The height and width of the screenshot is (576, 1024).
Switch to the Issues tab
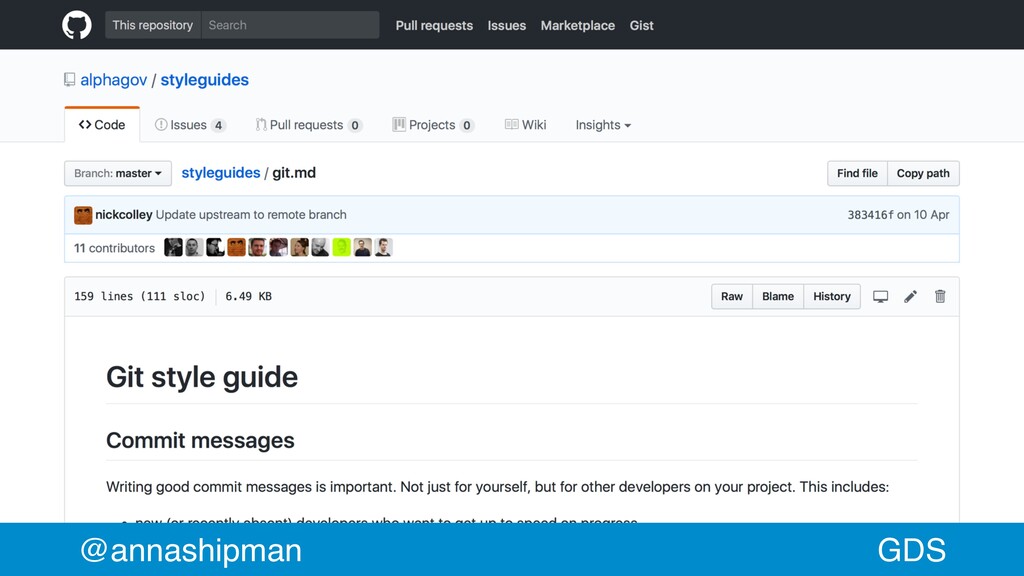[x=190, y=125]
